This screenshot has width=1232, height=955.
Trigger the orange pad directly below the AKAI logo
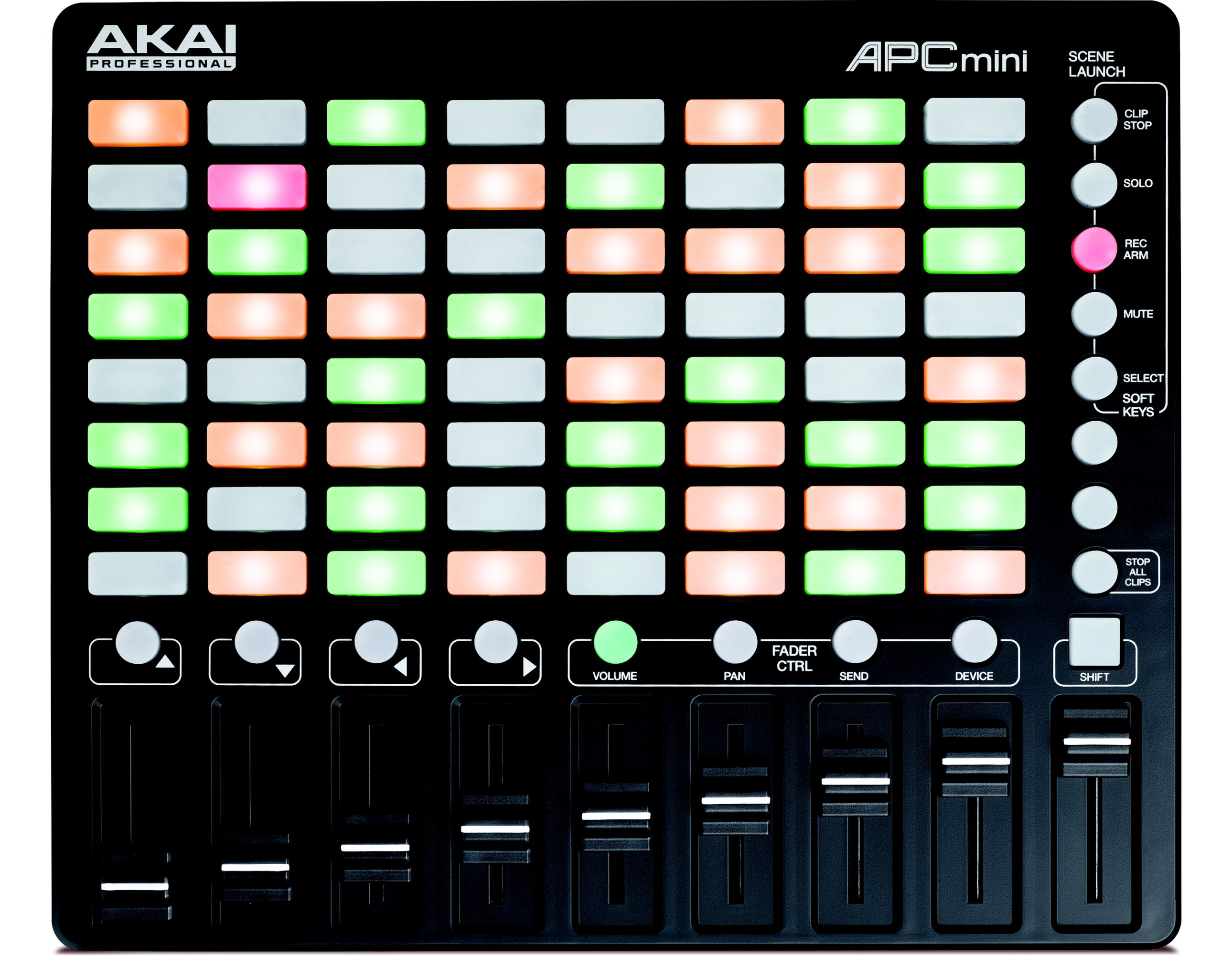click(x=138, y=123)
